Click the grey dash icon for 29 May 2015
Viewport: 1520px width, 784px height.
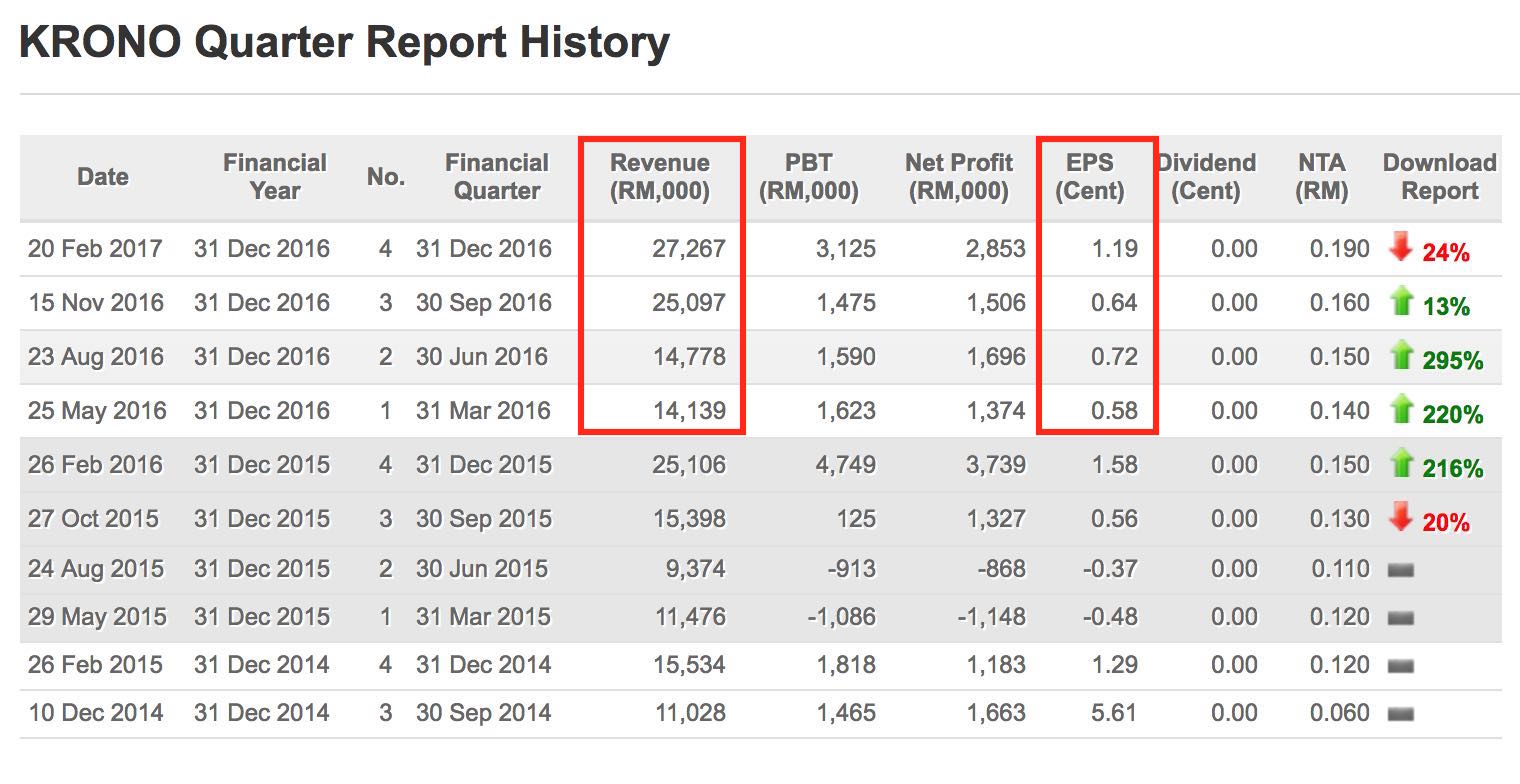click(1401, 618)
